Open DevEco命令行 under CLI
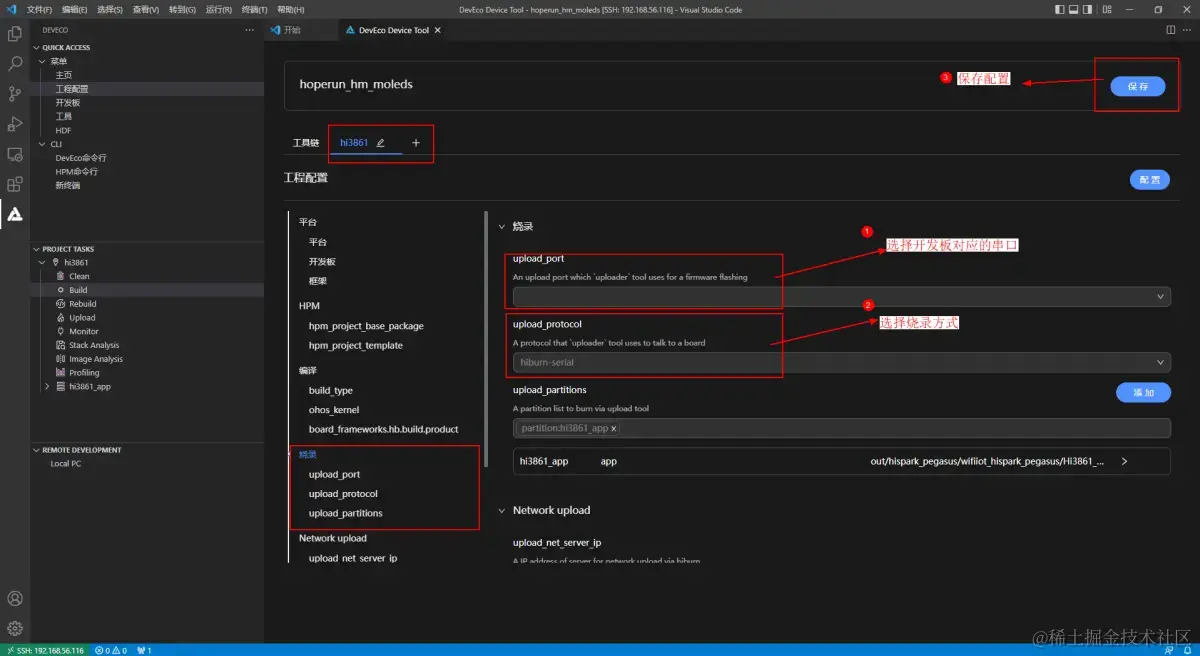 point(81,158)
